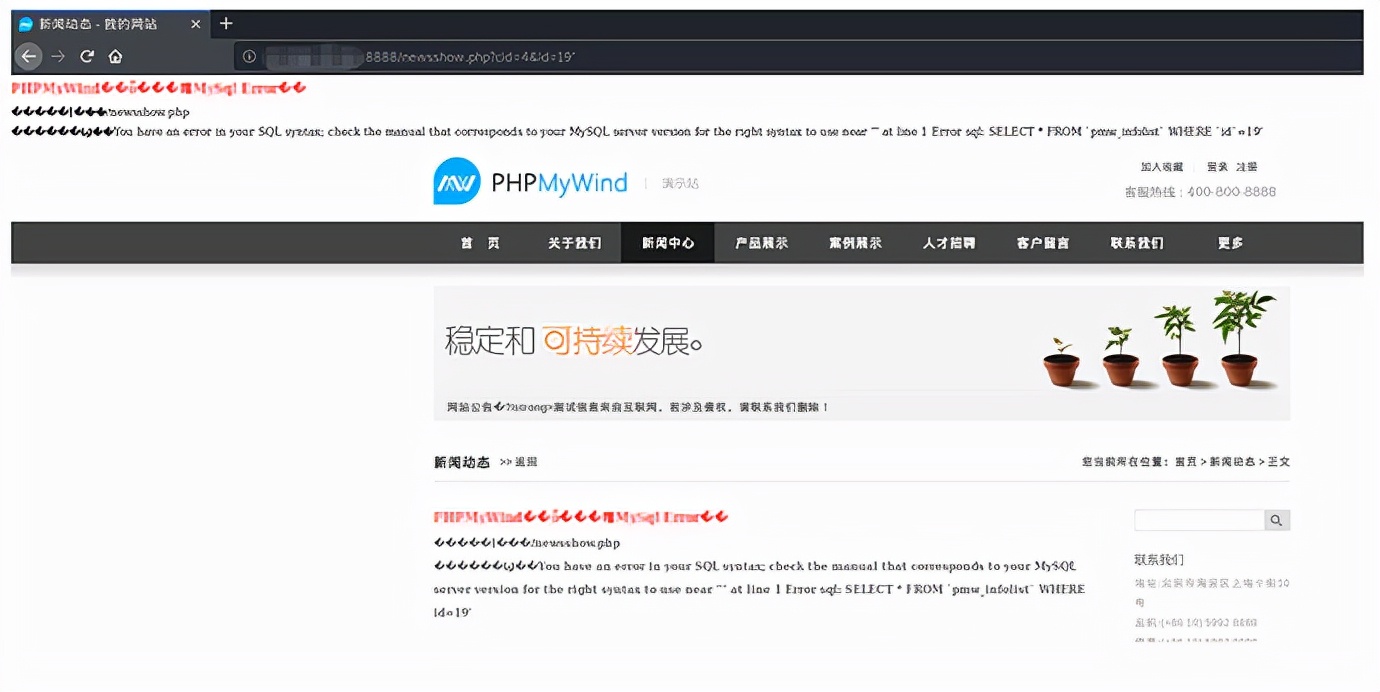This screenshot has width=1380, height=692.
Task: Expand the 更多 navigation item
Action: (x=1231, y=243)
